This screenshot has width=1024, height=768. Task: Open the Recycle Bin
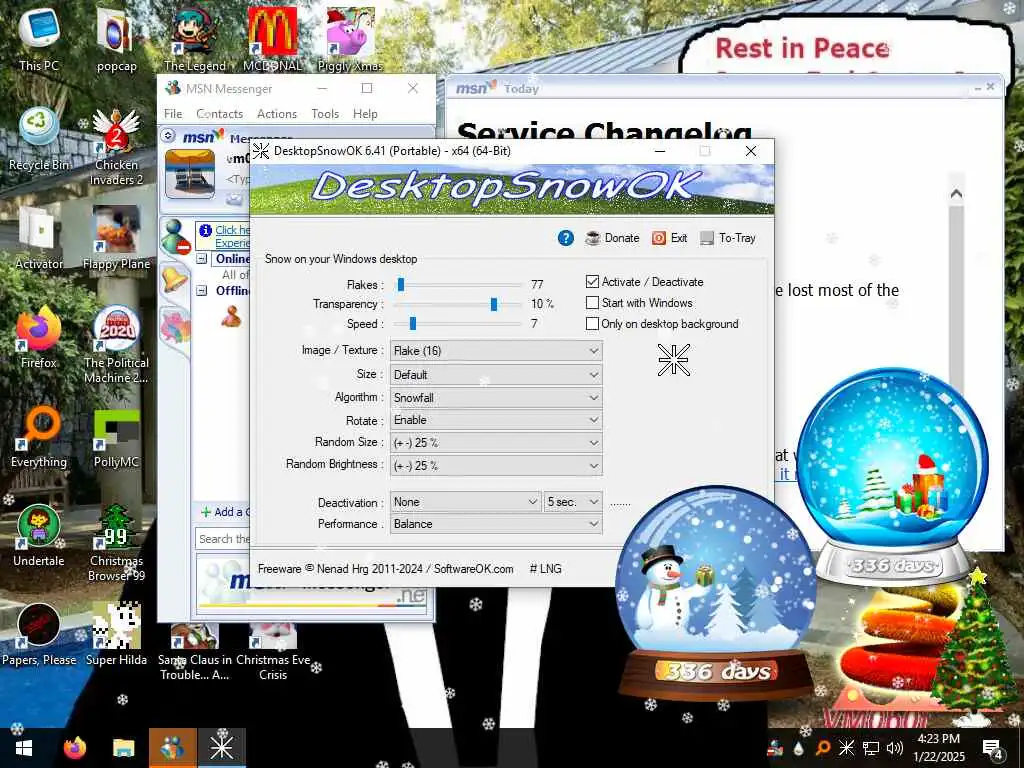coord(39,138)
